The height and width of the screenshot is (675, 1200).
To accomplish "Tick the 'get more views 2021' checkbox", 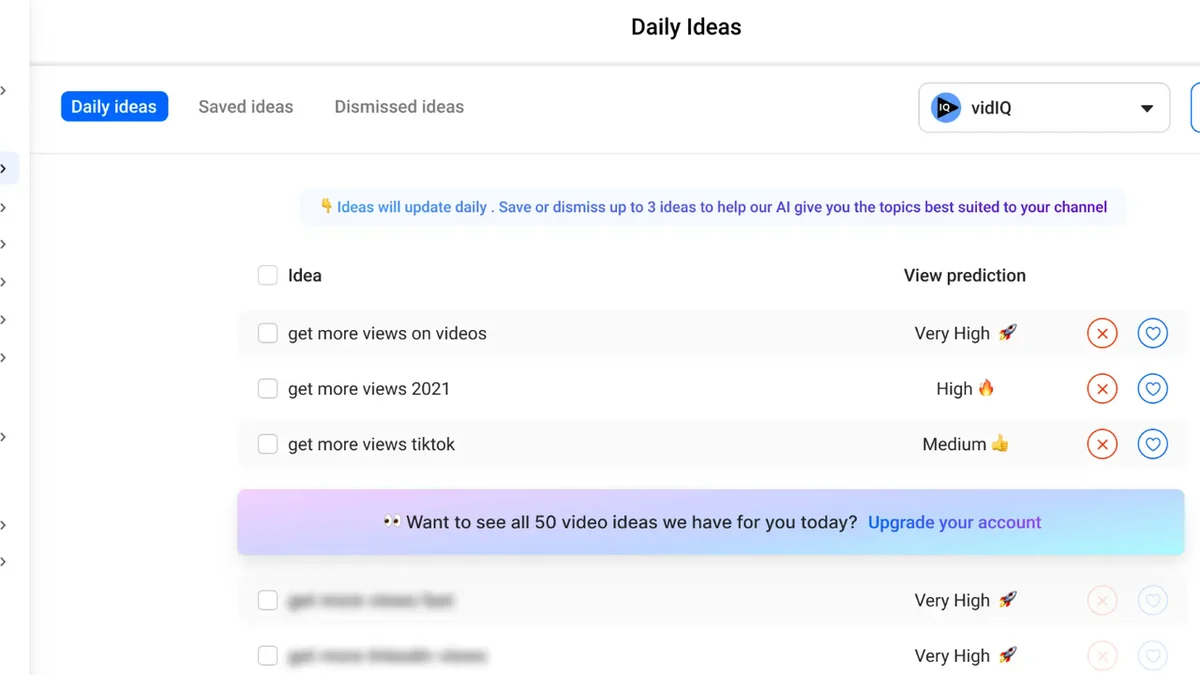I will click(268, 389).
